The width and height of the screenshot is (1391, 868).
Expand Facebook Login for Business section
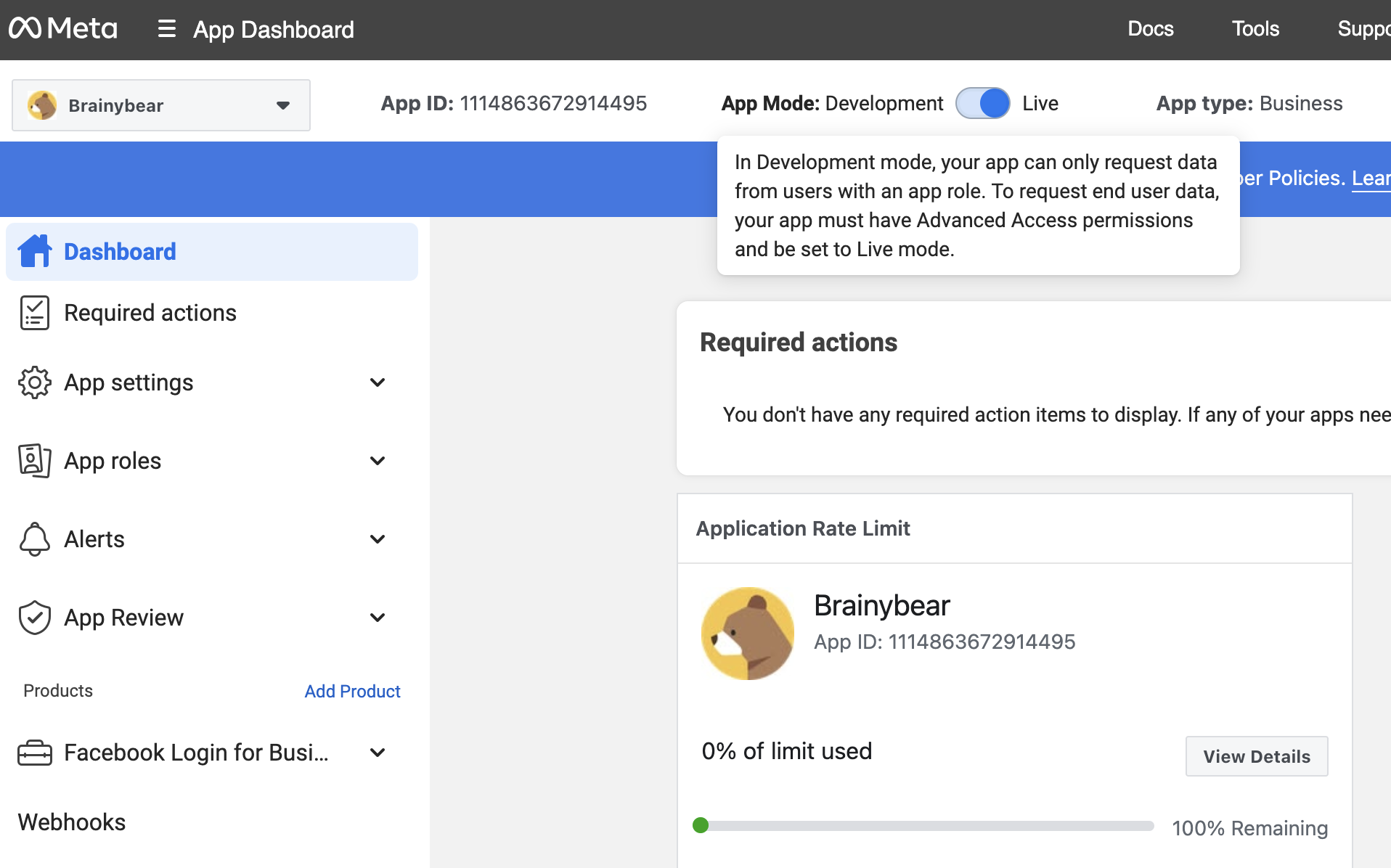[378, 753]
